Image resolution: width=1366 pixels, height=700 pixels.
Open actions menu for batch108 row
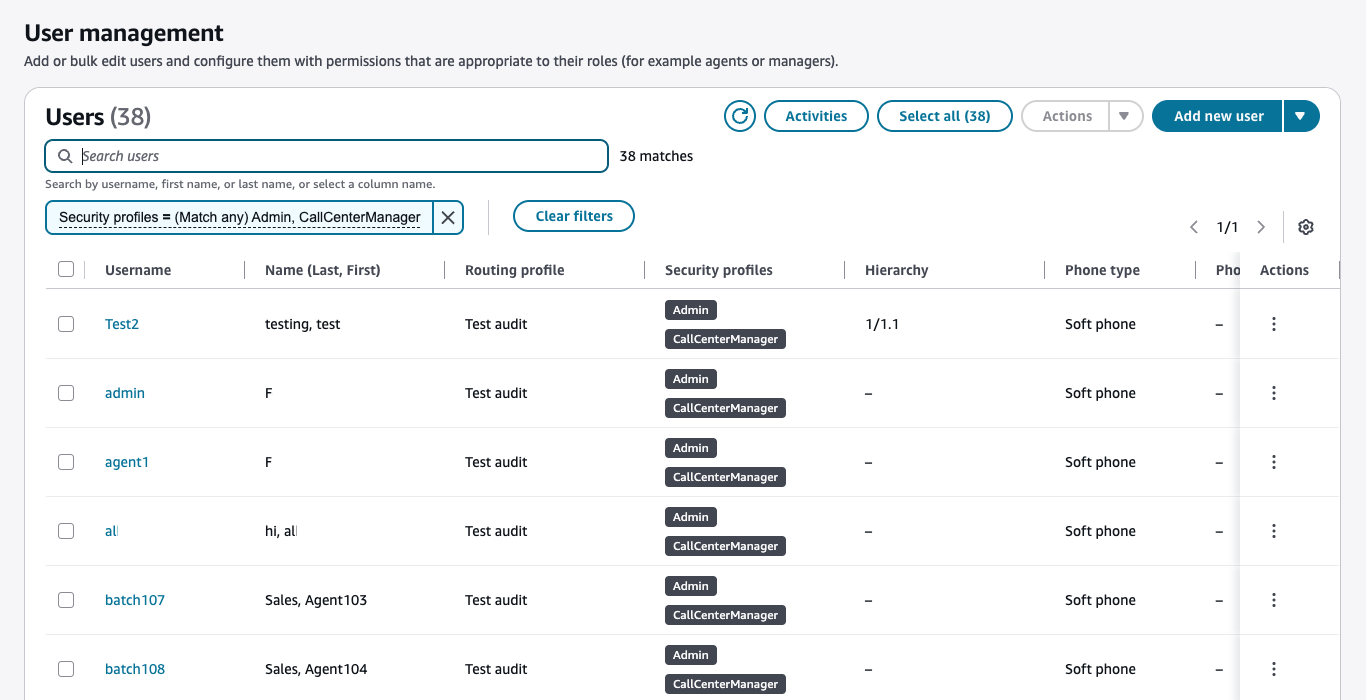[1274, 669]
